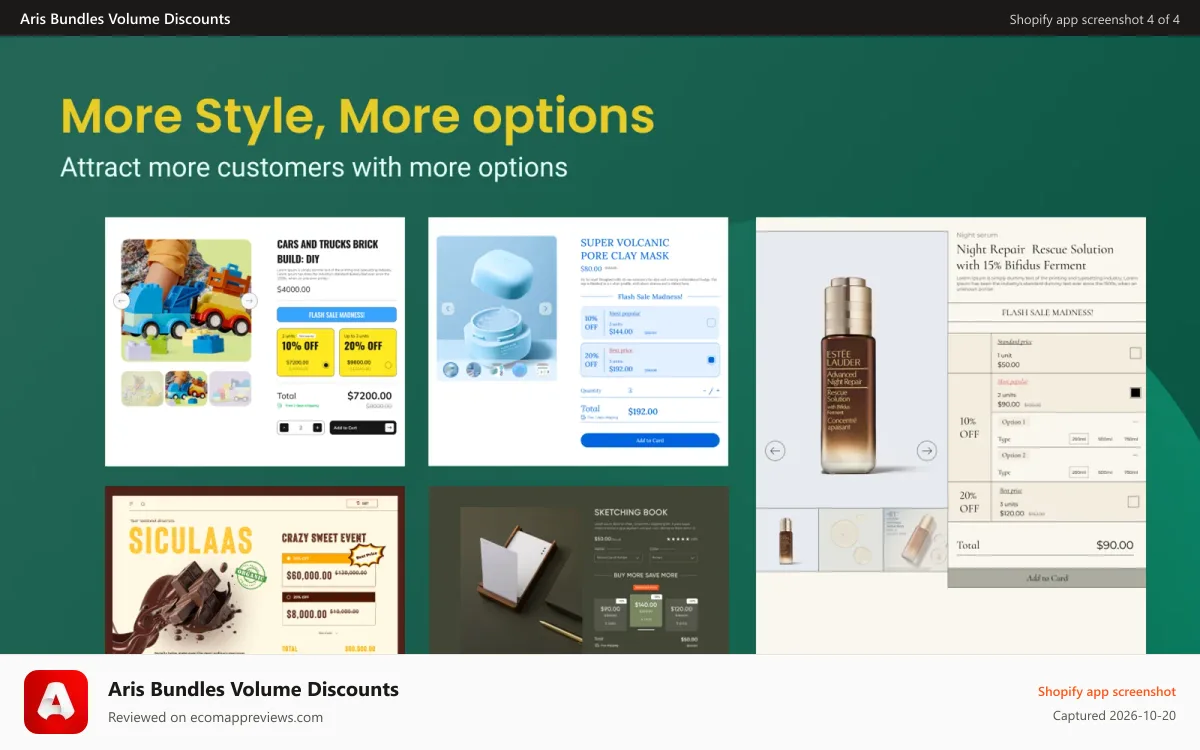Click the 'SKETCHING BOOK' title
This screenshot has height=750, width=1200.
click(x=630, y=512)
